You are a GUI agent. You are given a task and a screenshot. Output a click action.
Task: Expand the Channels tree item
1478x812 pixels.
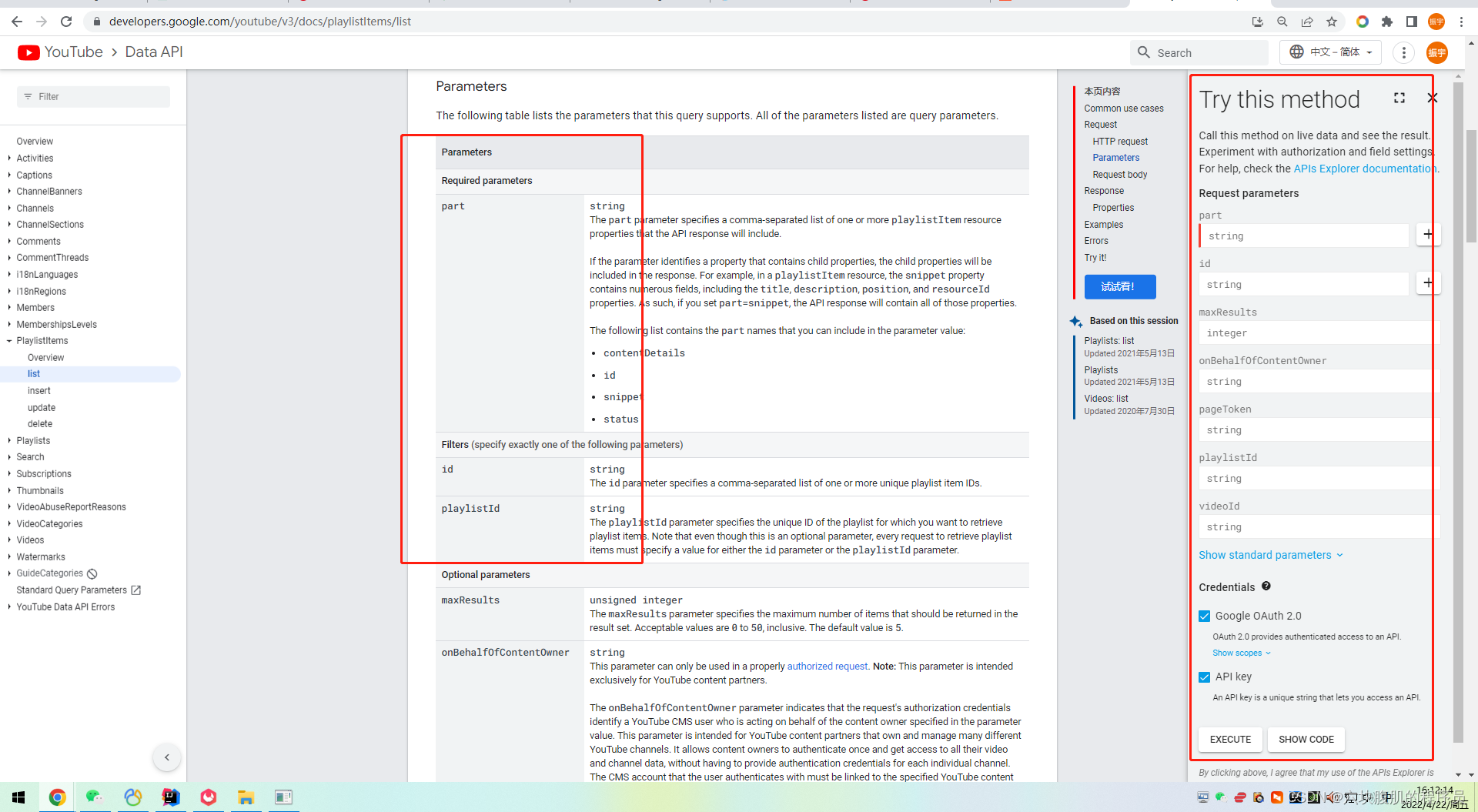point(9,209)
